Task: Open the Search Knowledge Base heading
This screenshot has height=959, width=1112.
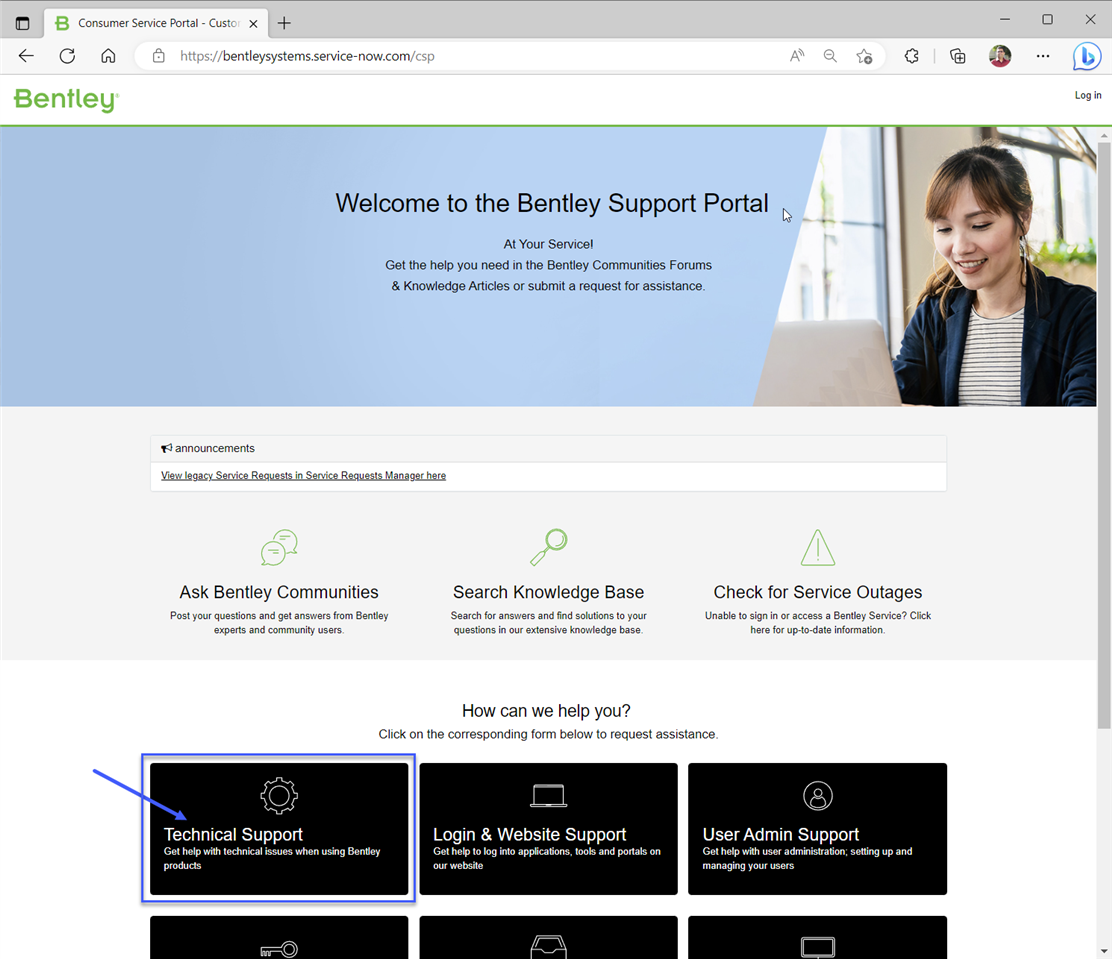Action: pos(548,592)
